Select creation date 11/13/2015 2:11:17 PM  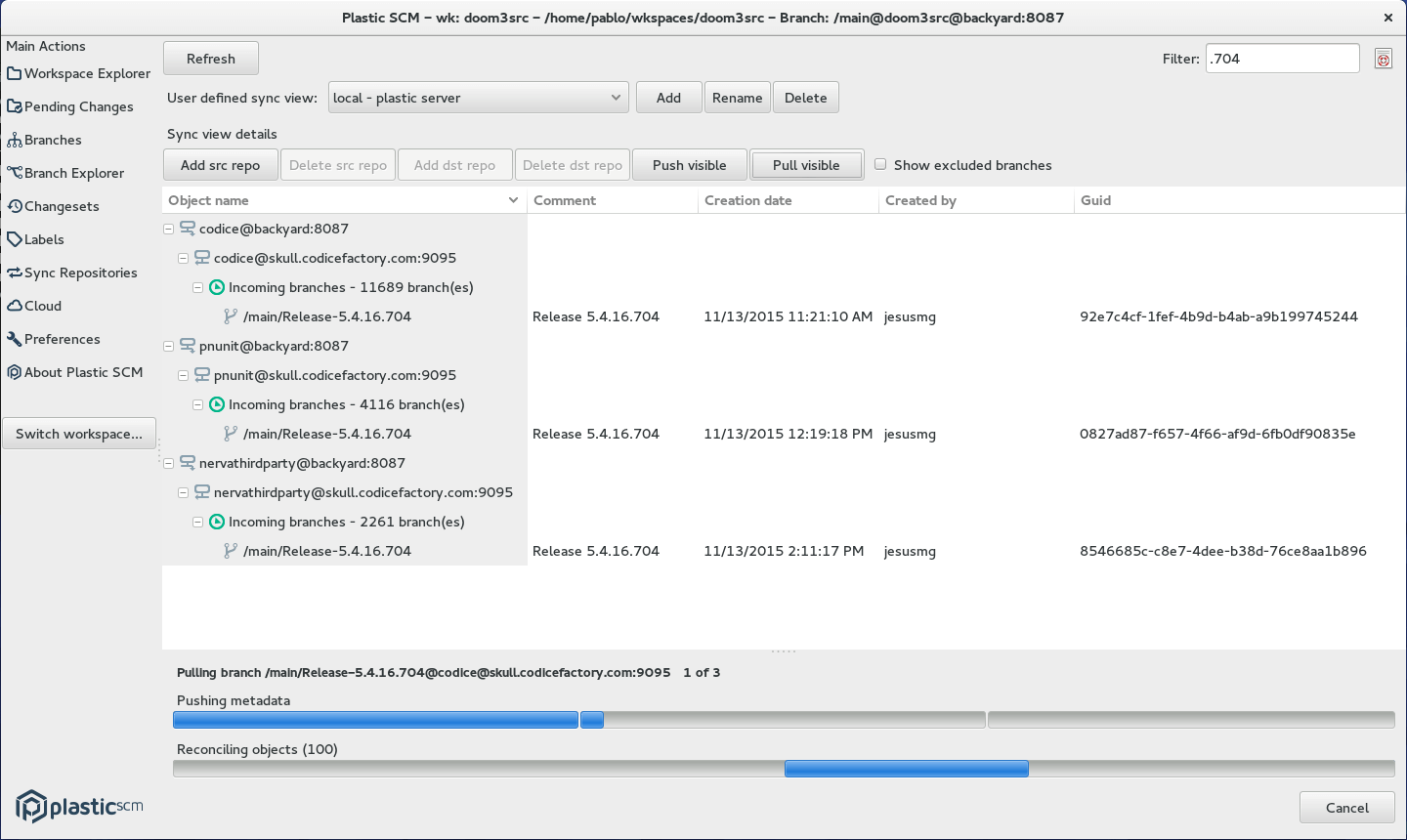click(784, 551)
